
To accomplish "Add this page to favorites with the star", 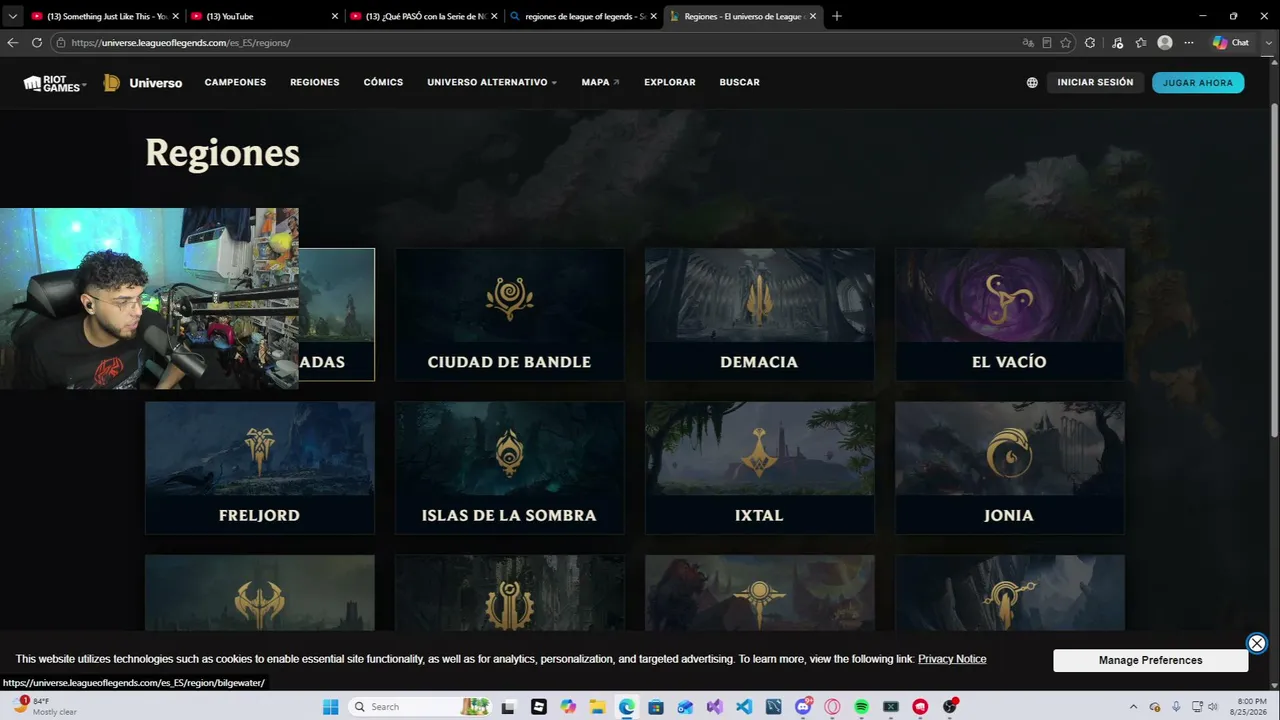I will point(1066,43).
